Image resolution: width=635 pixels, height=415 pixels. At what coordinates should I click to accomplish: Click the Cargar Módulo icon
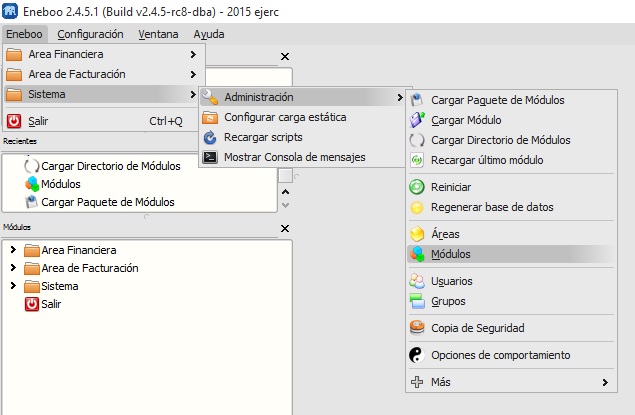[x=417, y=120]
